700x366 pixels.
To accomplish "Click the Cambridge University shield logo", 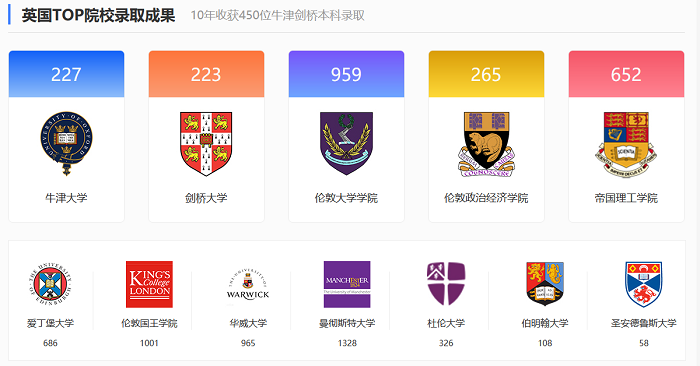I will click(x=206, y=143).
